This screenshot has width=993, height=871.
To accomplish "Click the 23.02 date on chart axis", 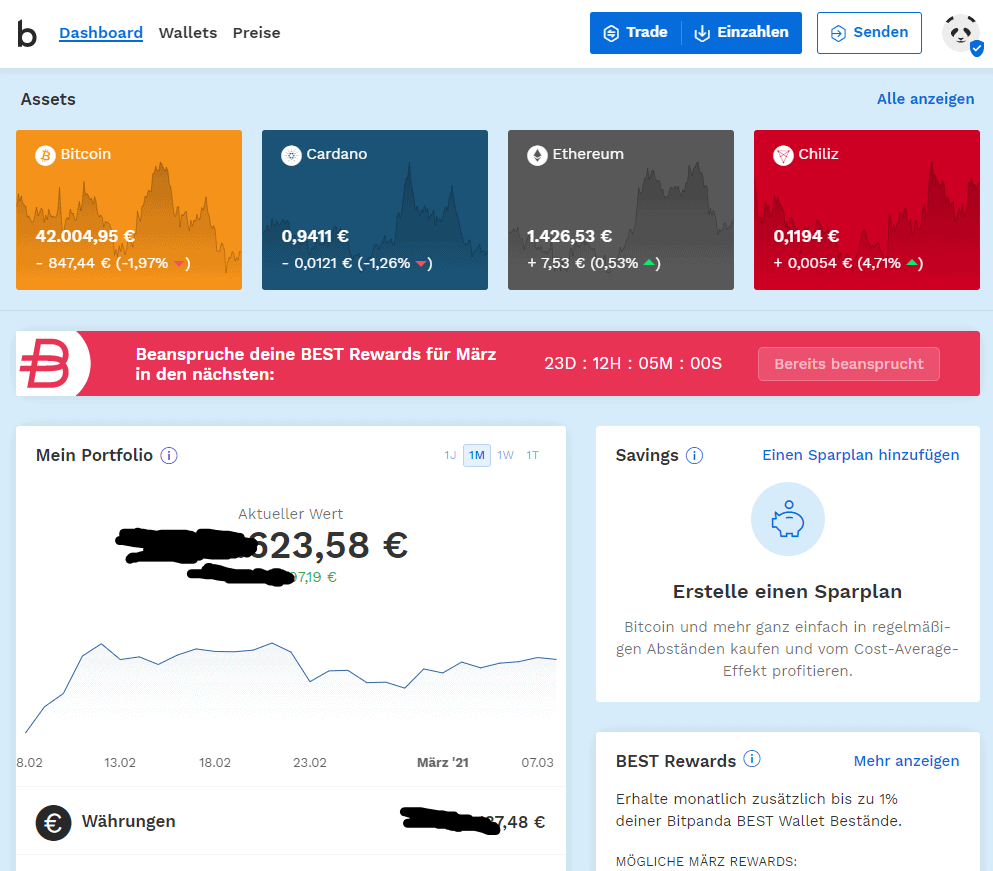I will point(310,763).
